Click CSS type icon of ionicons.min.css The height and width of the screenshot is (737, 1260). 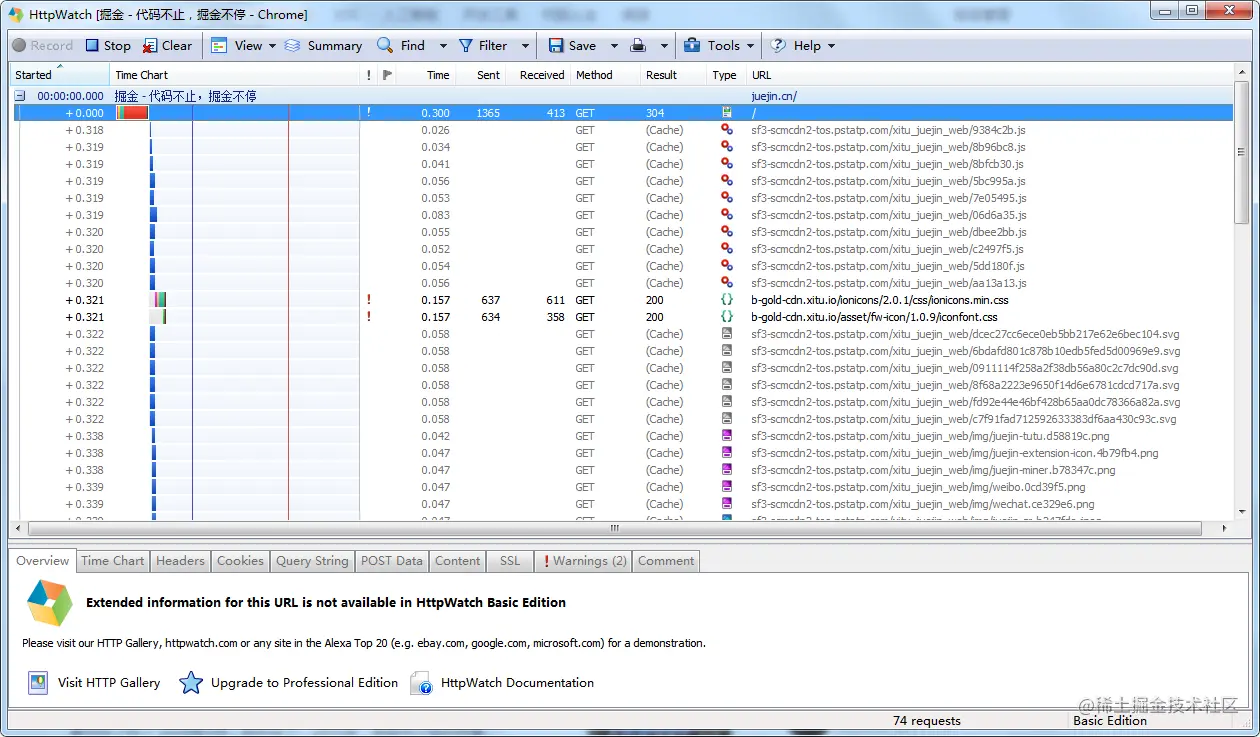727,300
